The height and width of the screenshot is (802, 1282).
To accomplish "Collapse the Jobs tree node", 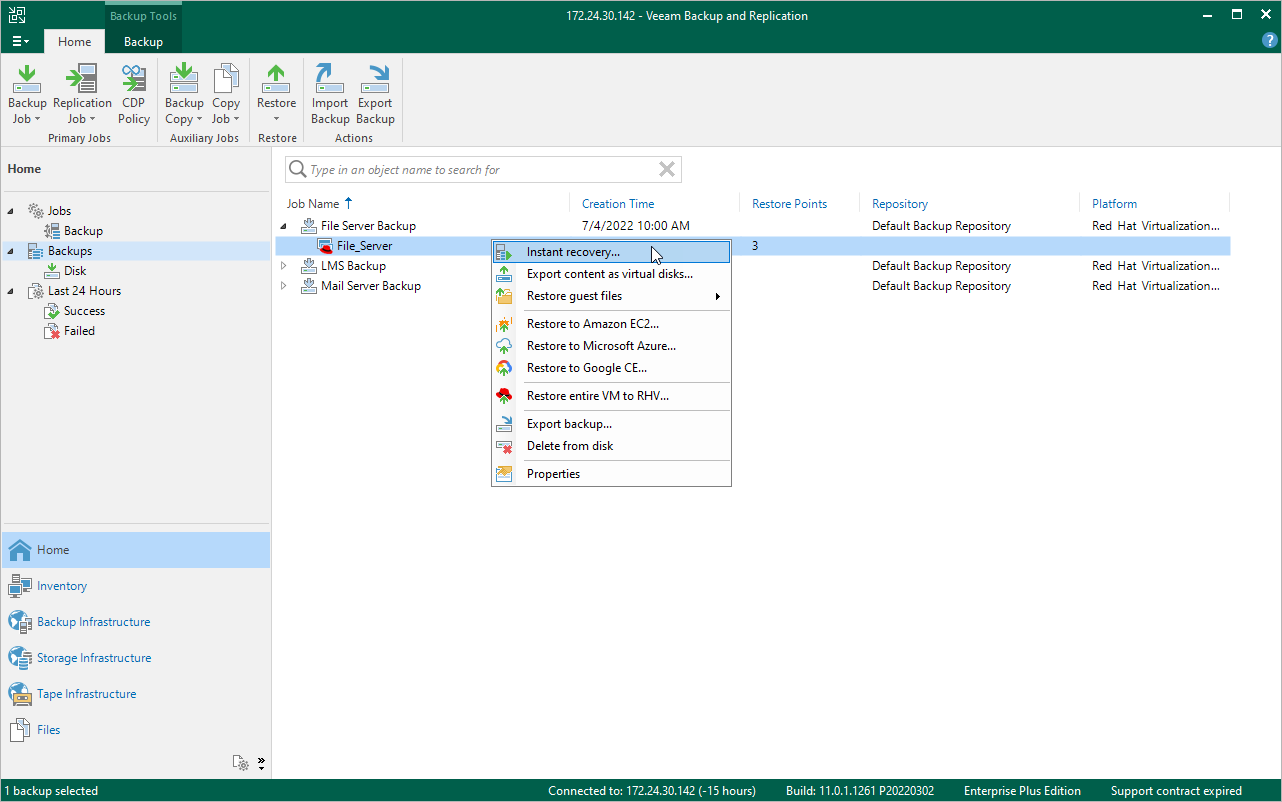I will [11, 211].
